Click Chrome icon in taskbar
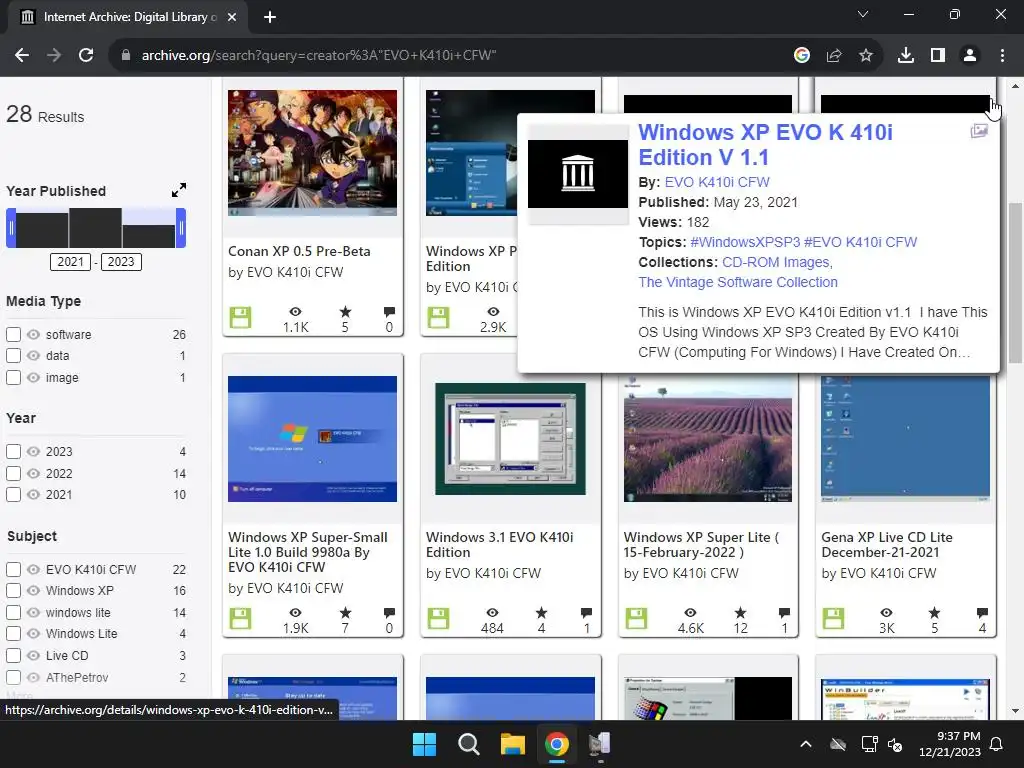This screenshot has height=768, width=1024. [x=556, y=744]
